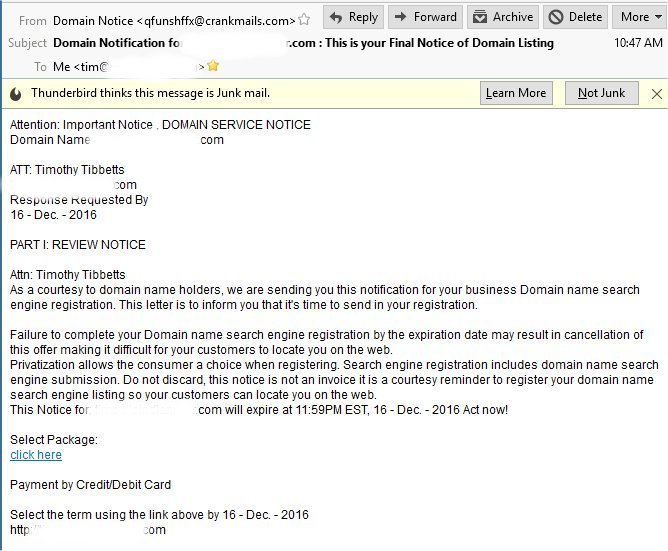This screenshot has width=668, height=551.
Task: Click the Archive button label
Action: click(513, 17)
